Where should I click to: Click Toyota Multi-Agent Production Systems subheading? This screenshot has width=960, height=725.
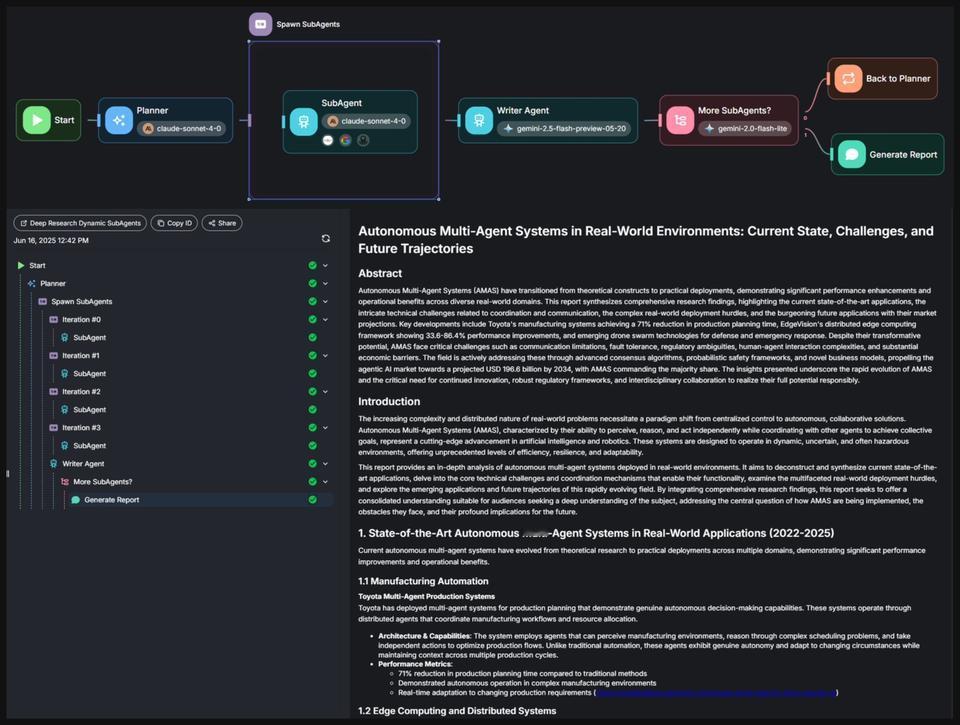point(427,596)
